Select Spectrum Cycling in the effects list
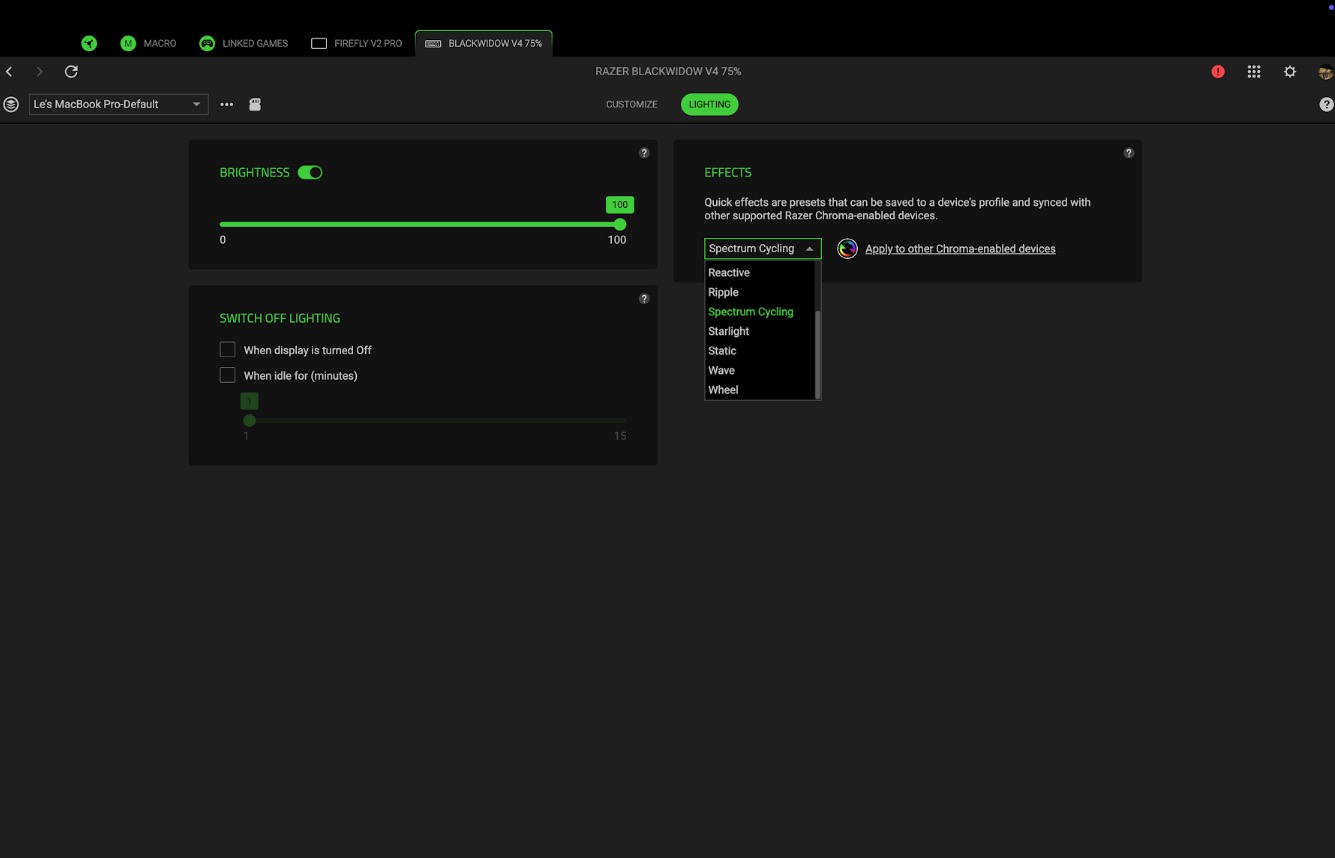This screenshot has height=858, width=1335. 760,312
